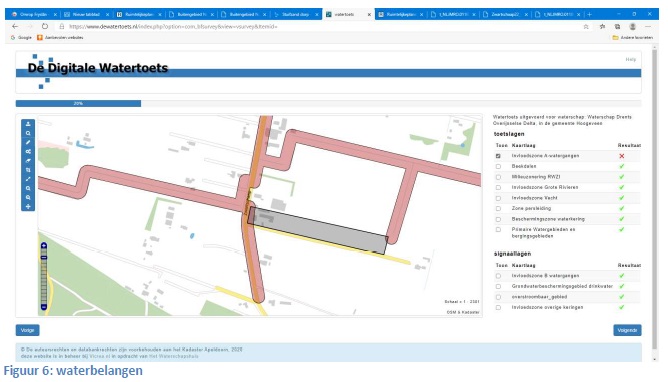
Task: Switch to the Stafland tab
Action: tap(295, 14)
